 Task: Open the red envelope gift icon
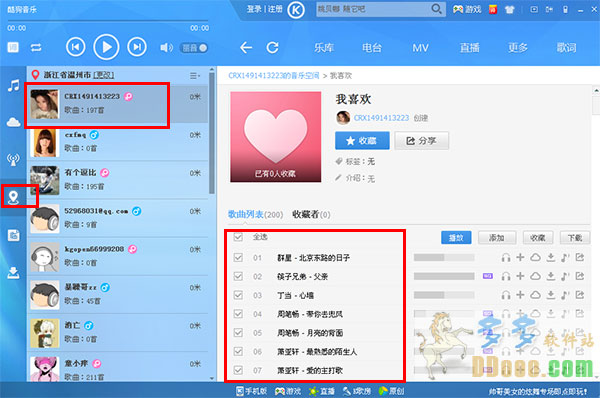click(x=493, y=9)
